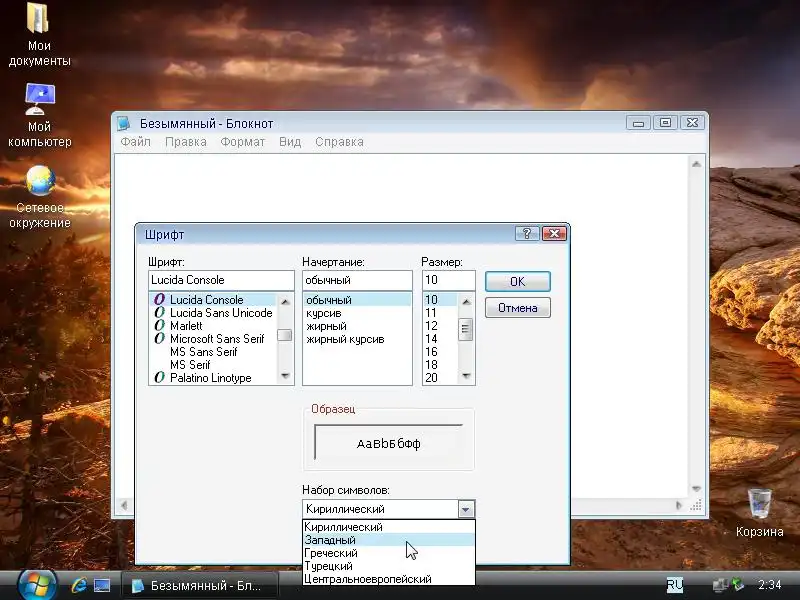The width and height of the screenshot is (800, 600).
Task: Open the Файл menu in Notepad
Action: (136, 142)
